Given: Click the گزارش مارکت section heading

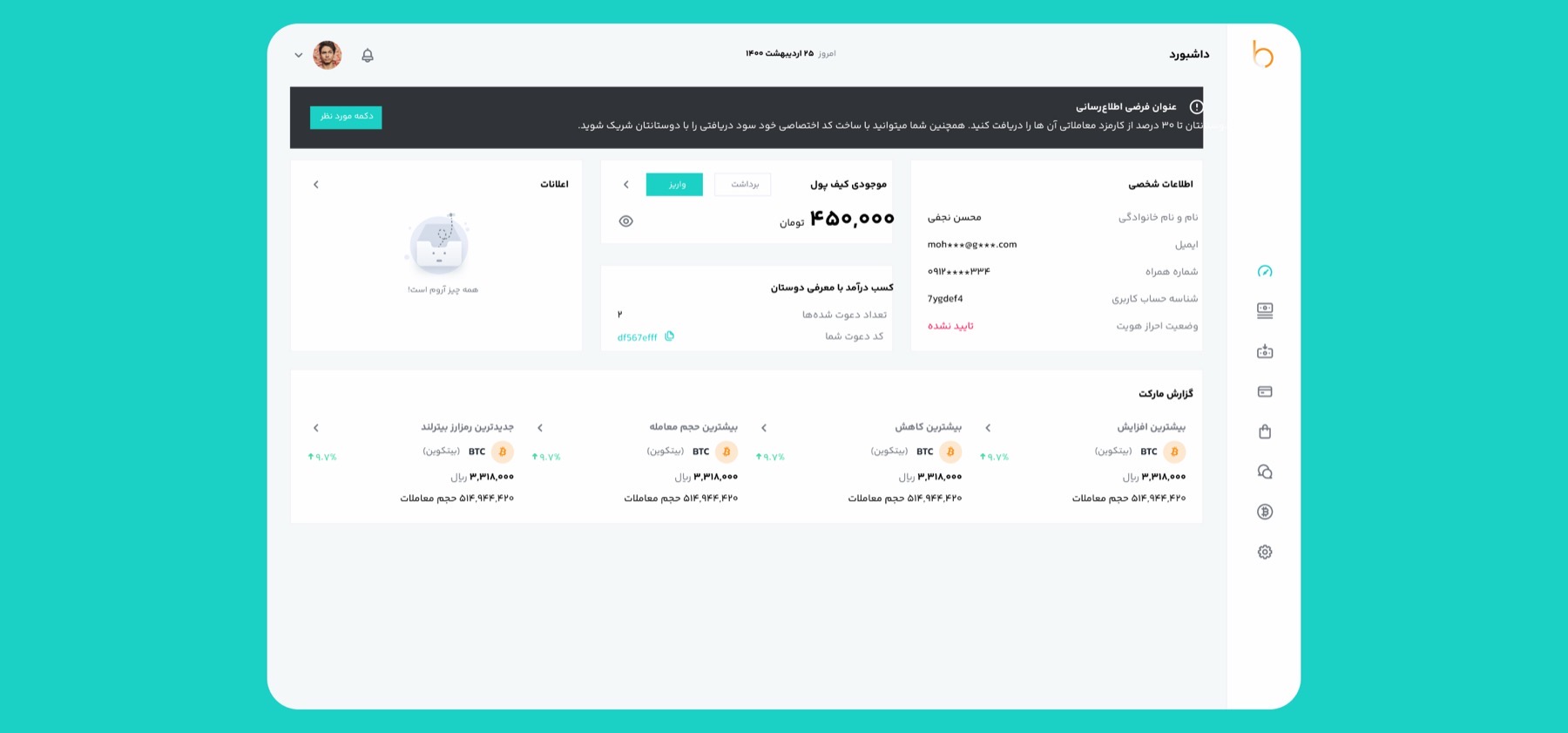Looking at the screenshot, I should tap(1166, 394).
